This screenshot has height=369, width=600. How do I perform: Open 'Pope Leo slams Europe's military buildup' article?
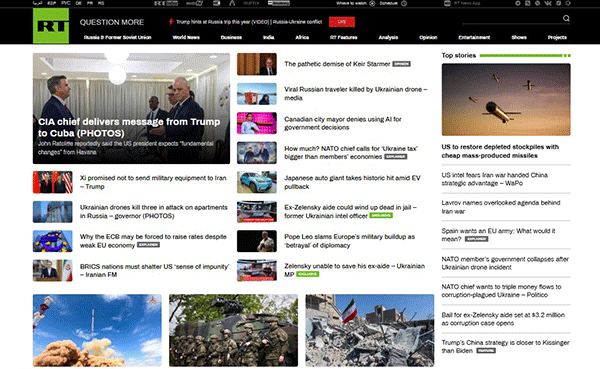[349, 241]
